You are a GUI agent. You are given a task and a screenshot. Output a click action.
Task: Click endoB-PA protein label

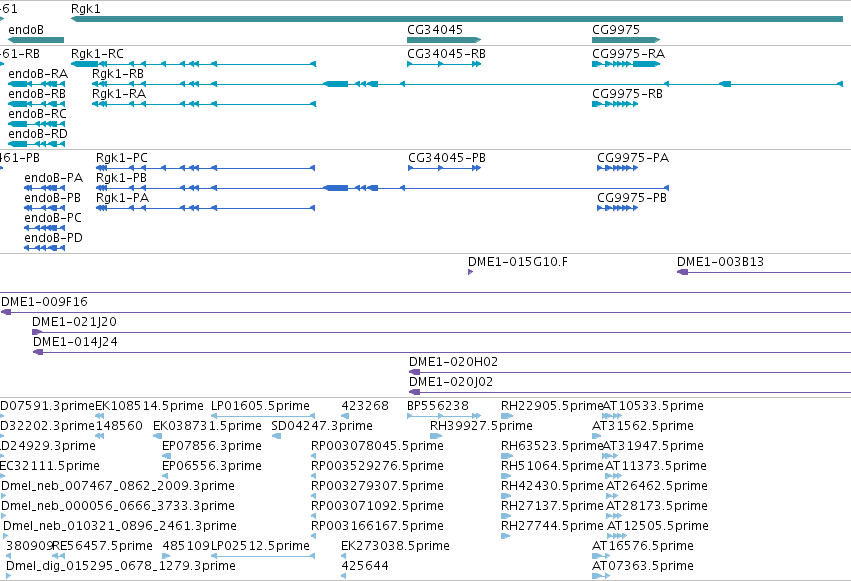[53, 178]
